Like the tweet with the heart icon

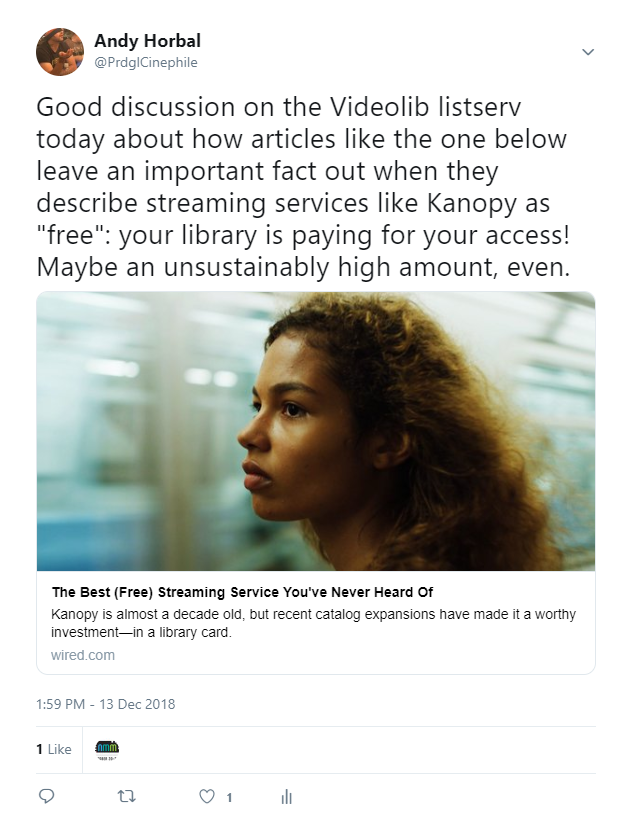pos(207,797)
